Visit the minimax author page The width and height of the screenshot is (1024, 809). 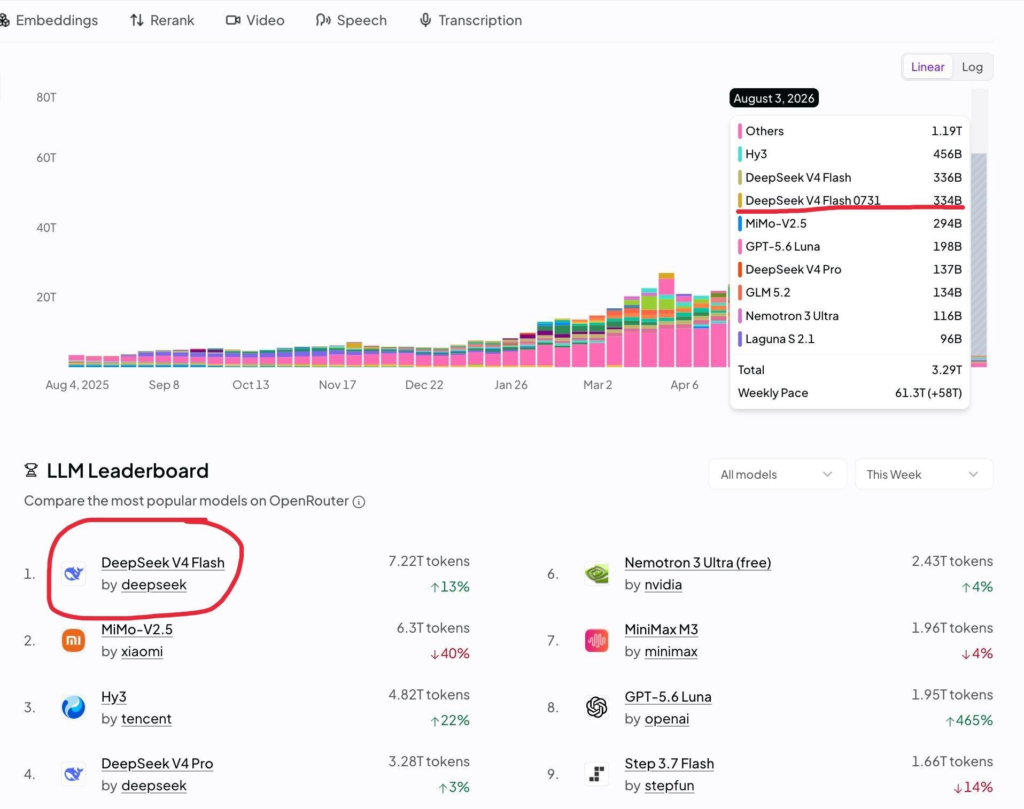[x=671, y=651]
